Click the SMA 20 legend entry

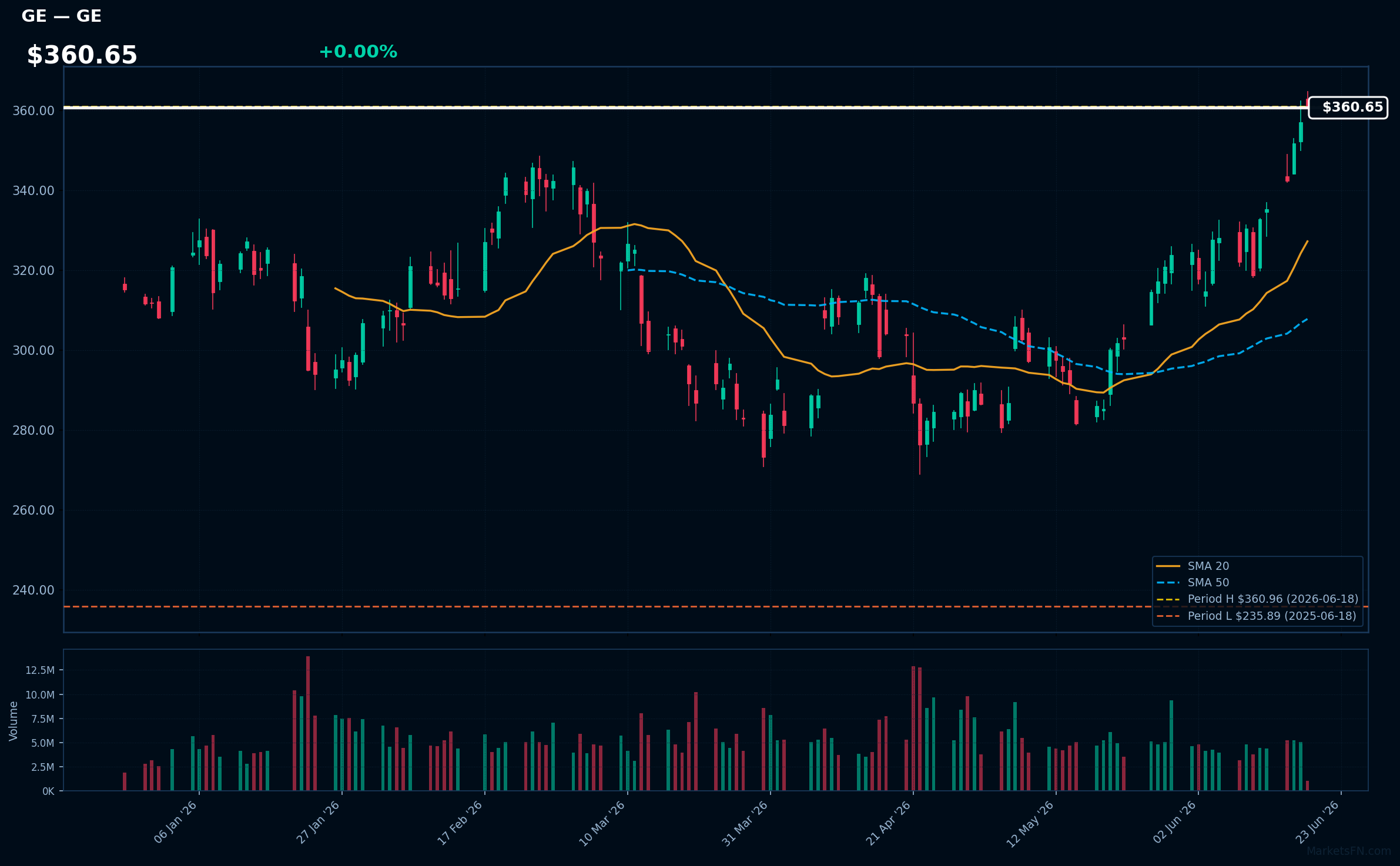[x=1208, y=566]
